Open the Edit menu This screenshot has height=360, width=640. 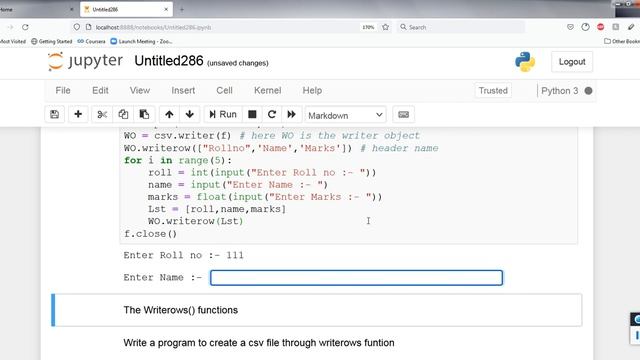[100, 91]
